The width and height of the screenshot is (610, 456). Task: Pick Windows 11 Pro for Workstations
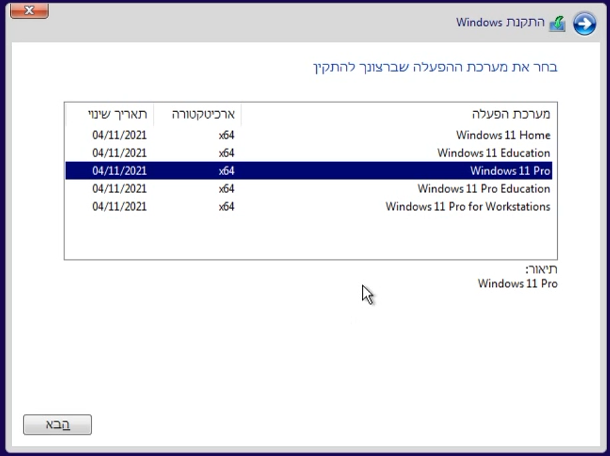(309, 207)
